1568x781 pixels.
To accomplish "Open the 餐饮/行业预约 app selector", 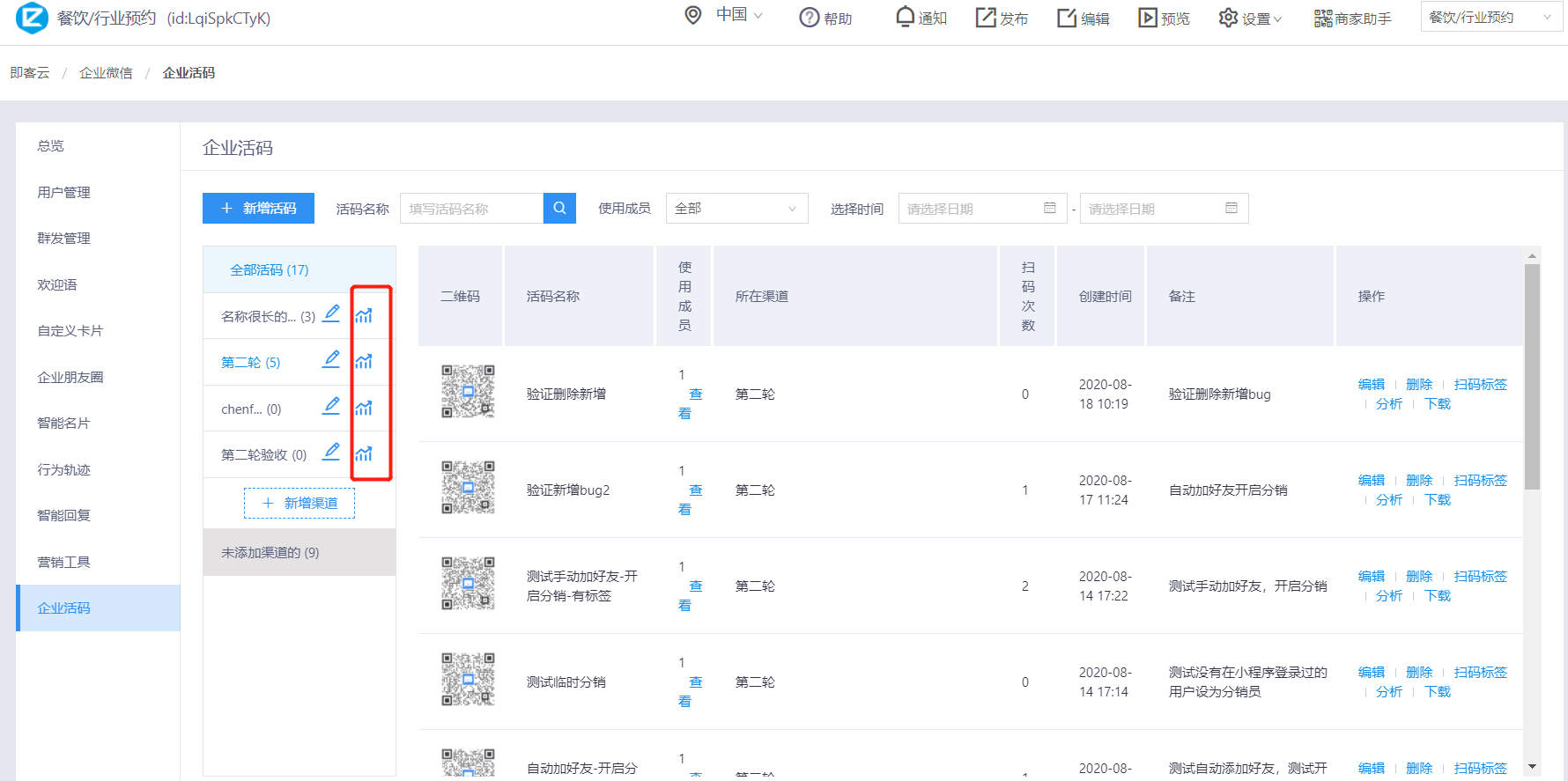I will pyautogui.click(x=1491, y=17).
